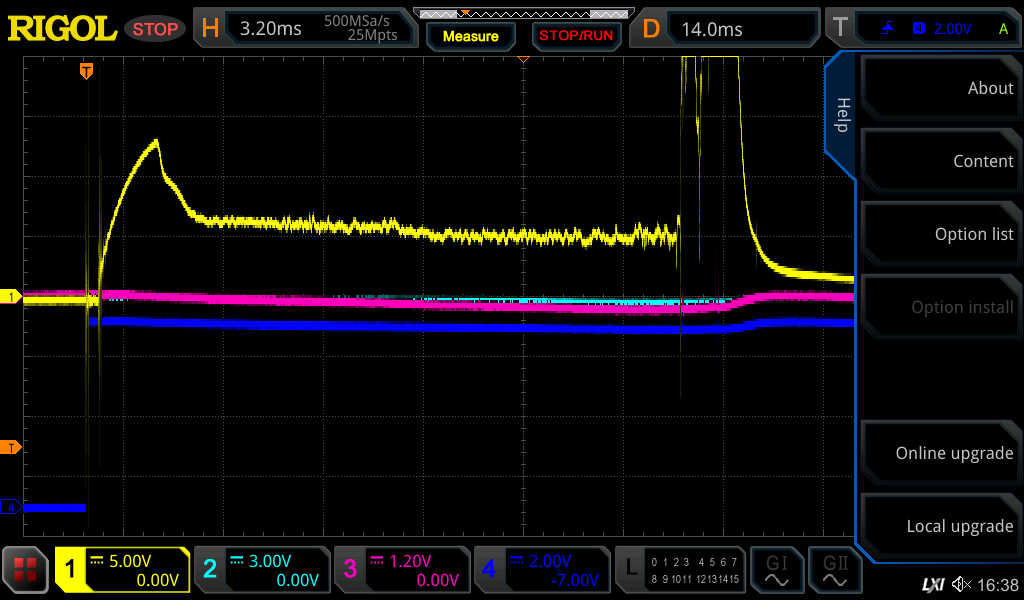The width and height of the screenshot is (1024, 600).
Task: Click the orange trigger position marker at top
Action: [87, 70]
